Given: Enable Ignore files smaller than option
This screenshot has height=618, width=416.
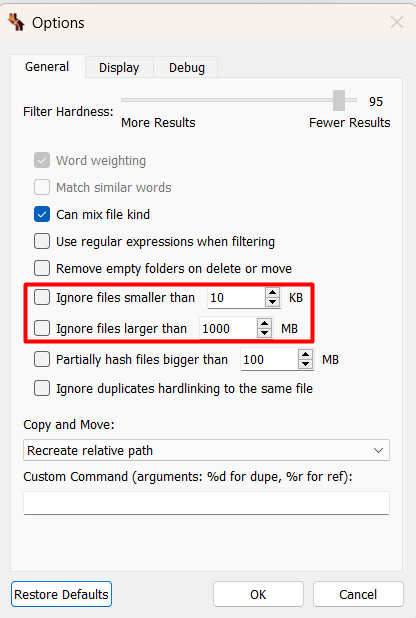Looking at the screenshot, I should click(x=42, y=297).
